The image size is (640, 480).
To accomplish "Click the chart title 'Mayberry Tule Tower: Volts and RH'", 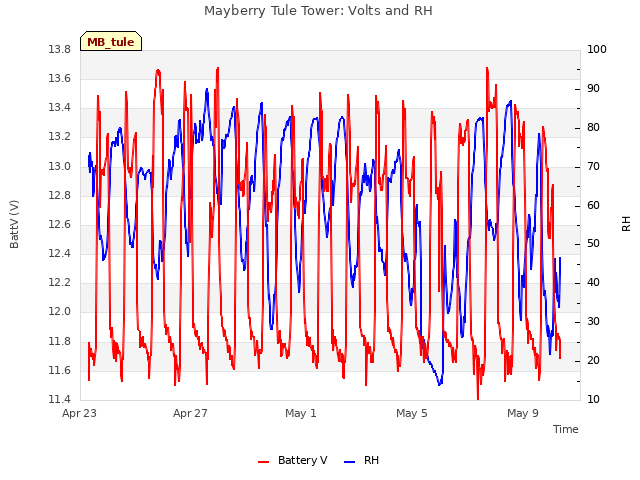I will coord(318,11).
